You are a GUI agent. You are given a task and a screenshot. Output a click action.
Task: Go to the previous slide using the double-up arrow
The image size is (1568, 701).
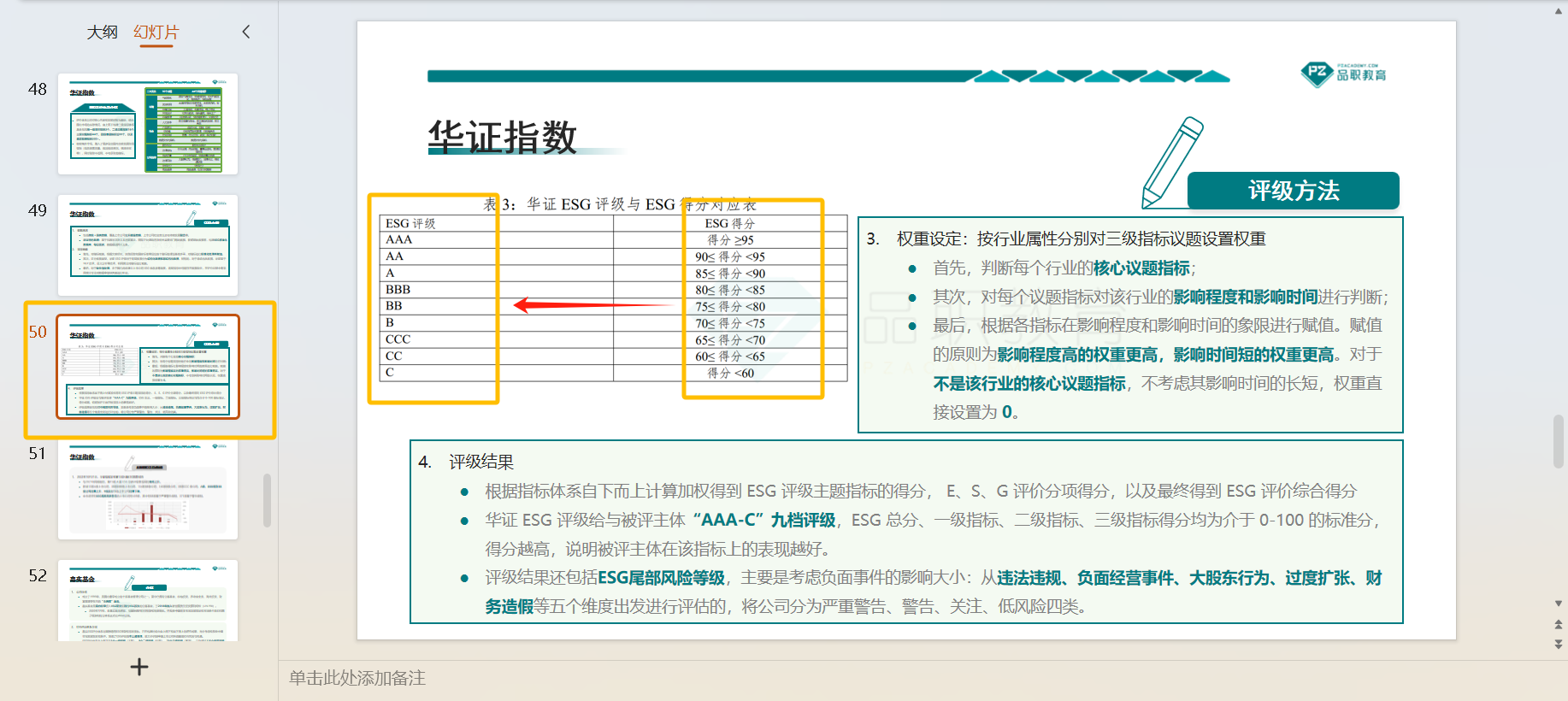(1559, 624)
